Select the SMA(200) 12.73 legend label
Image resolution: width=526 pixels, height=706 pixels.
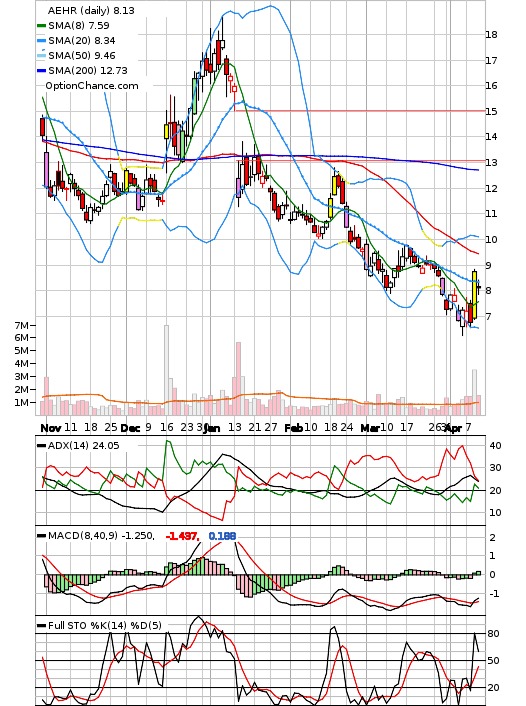(x=88, y=70)
